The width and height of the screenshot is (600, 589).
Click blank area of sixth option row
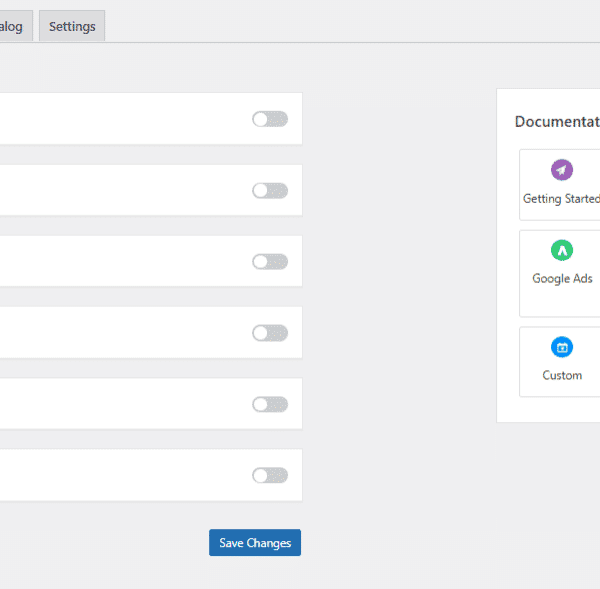click(x=120, y=475)
